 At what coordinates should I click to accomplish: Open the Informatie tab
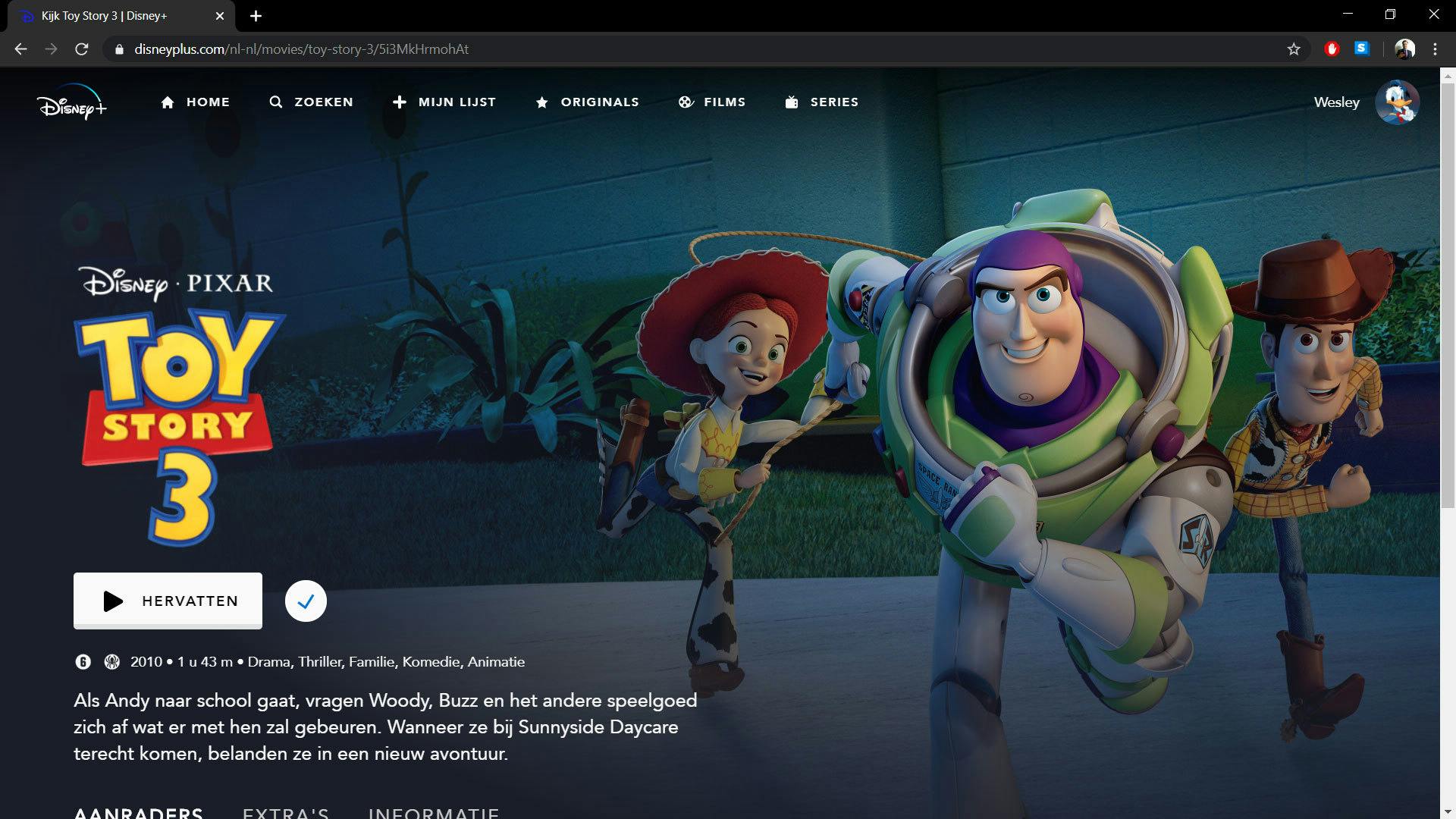coord(432,813)
